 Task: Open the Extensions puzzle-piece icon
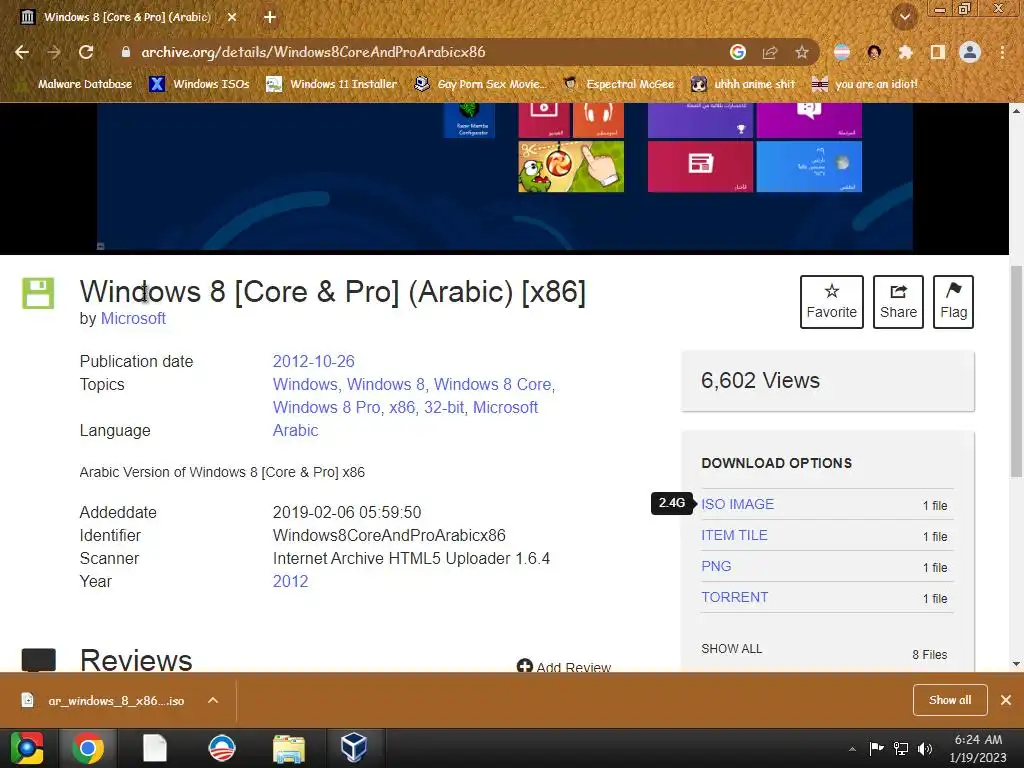coord(905,52)
